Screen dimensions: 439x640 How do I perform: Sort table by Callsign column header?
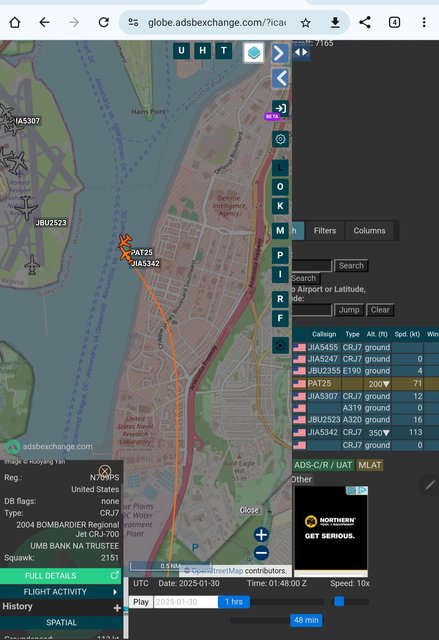click(x=324, y=334)
